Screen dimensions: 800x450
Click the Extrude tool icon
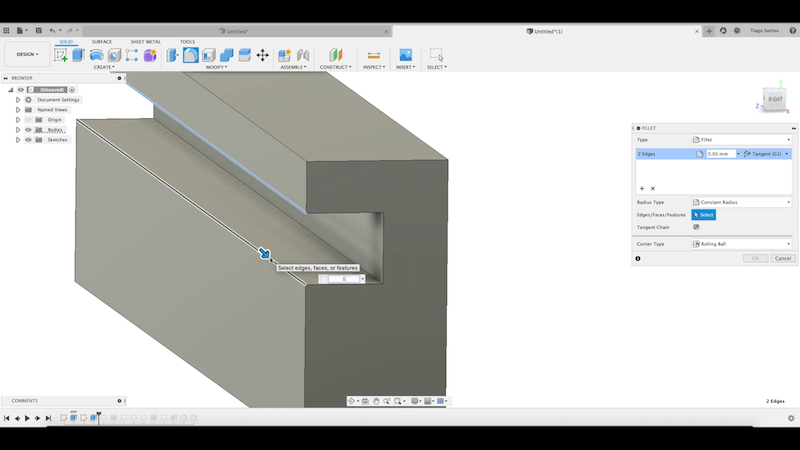78,55
